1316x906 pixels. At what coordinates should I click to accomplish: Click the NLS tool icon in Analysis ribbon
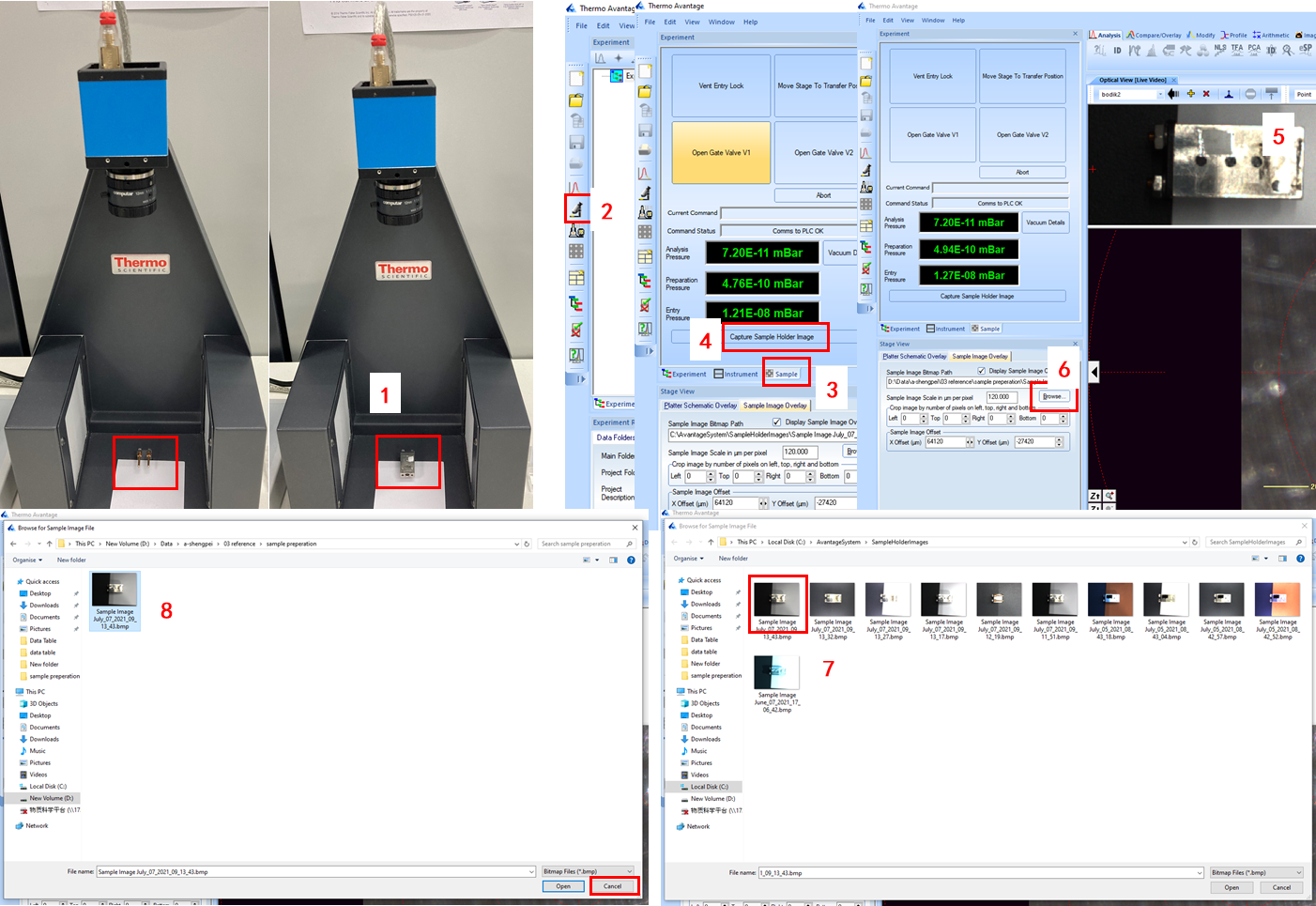pyautogui.click(x=1220, y=50)
